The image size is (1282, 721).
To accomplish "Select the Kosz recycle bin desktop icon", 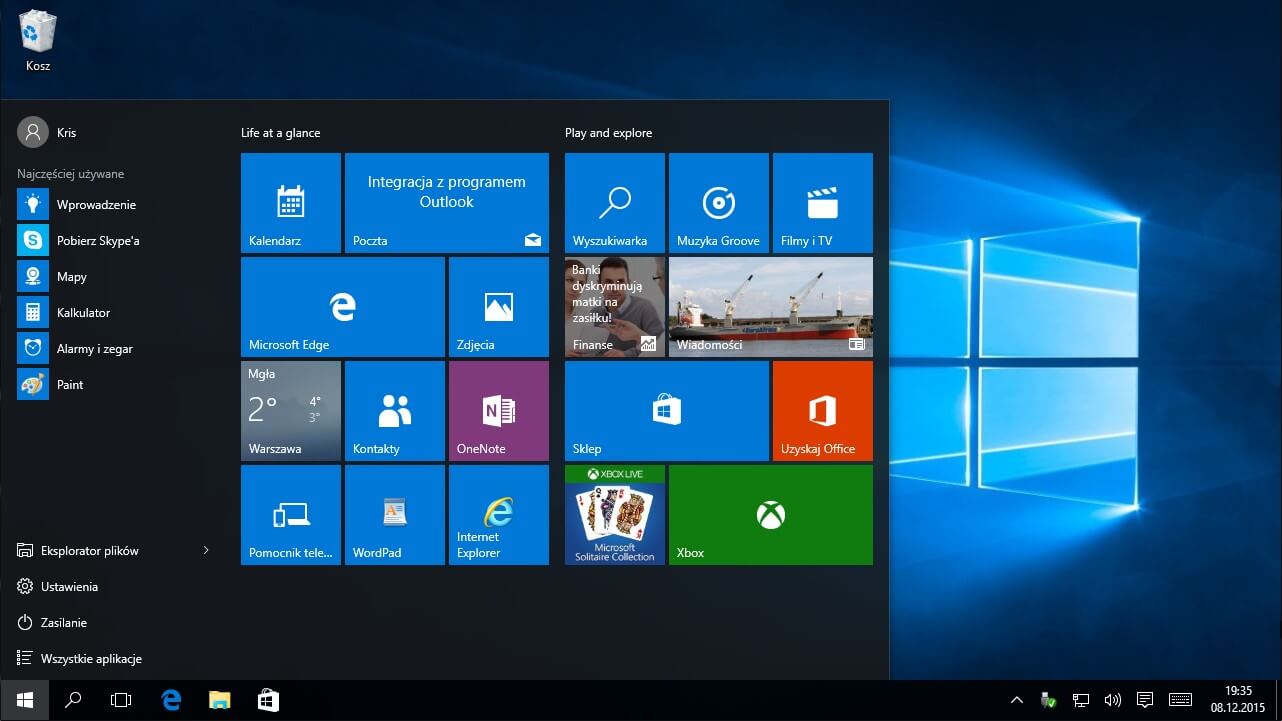I will click(38, 43).
